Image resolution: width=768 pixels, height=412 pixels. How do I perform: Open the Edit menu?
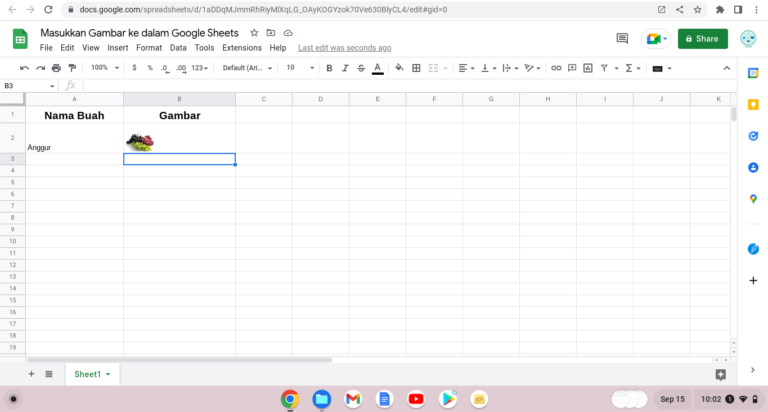click(67, 48)
